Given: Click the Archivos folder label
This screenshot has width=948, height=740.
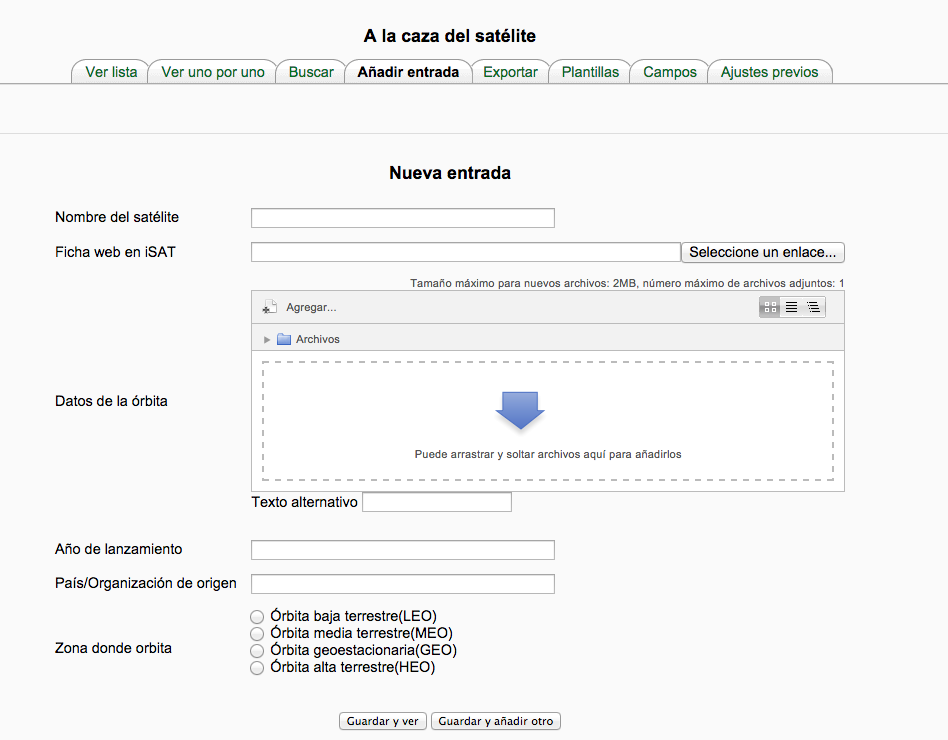Looking at the screenshot, I should tap(317, 339).
